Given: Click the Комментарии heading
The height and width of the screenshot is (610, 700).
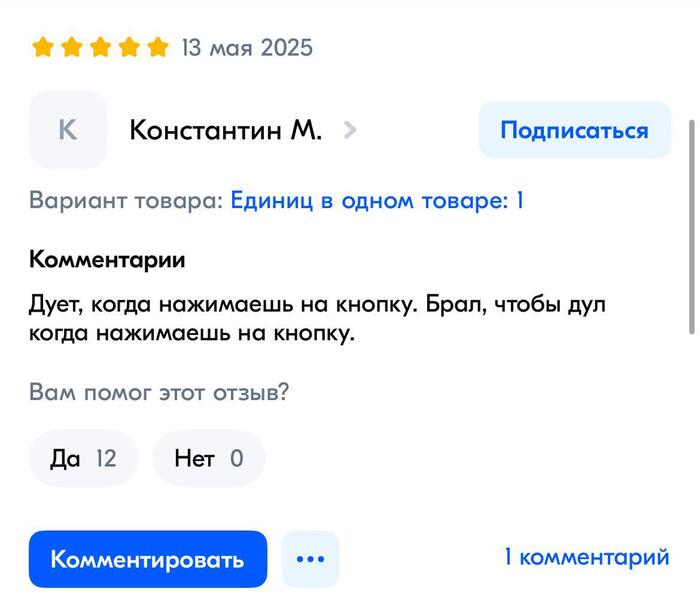Looking at the screenshot, I should point(107,260).
